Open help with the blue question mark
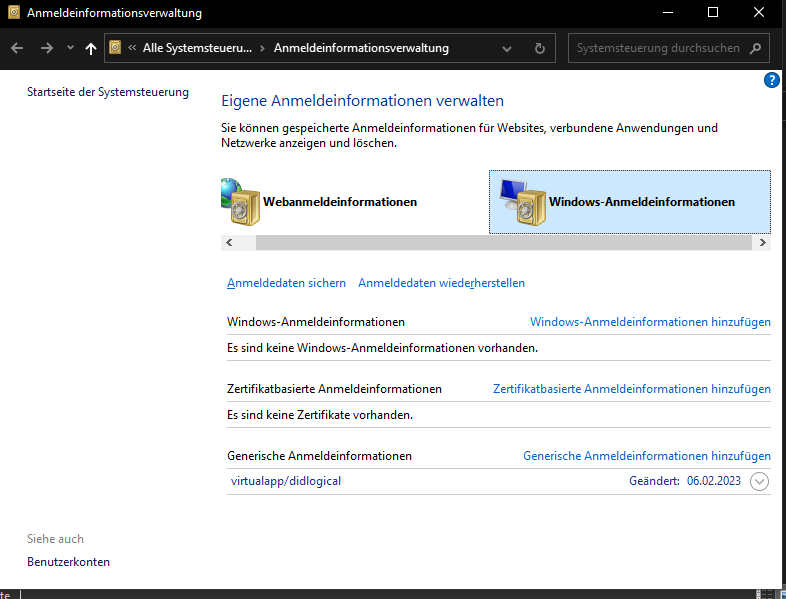Viewport: 786px width, 599px height. (771, 80)
